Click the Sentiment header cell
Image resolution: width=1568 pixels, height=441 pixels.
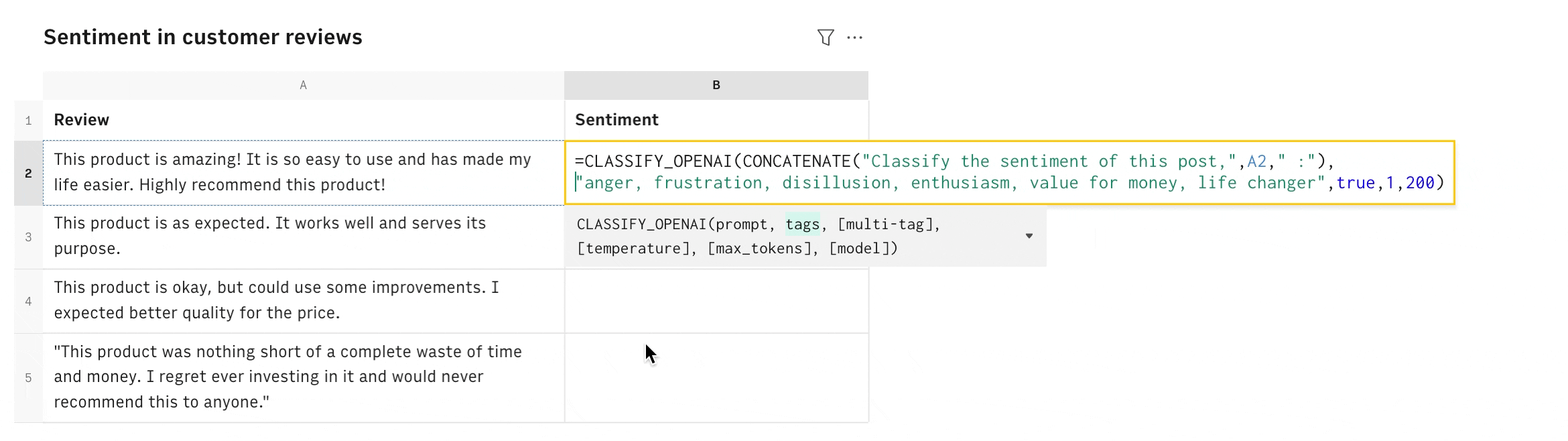tap(716, 120)
